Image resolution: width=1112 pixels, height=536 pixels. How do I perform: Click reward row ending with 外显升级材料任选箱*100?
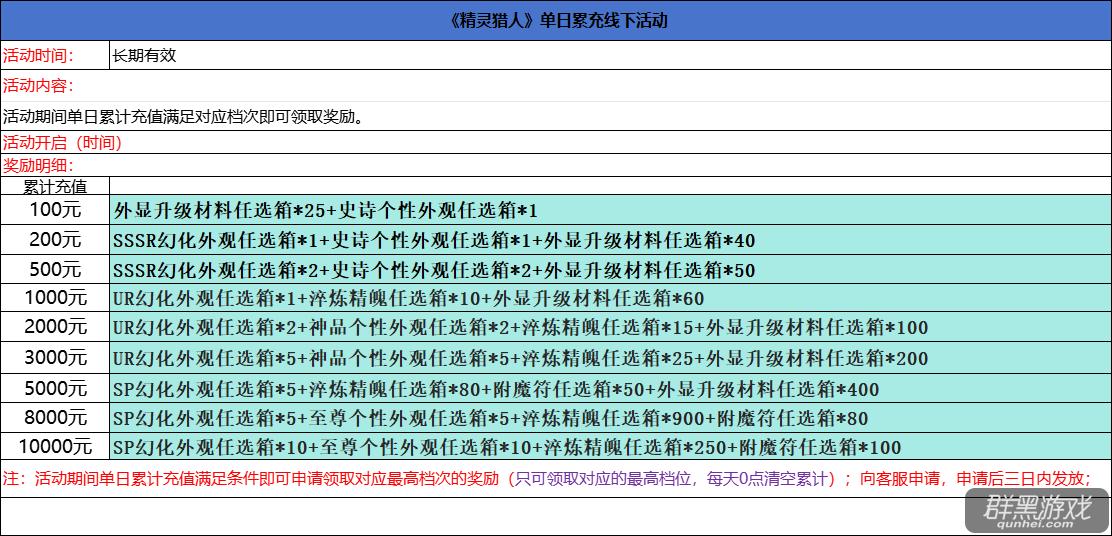click(x=611, y=328)
